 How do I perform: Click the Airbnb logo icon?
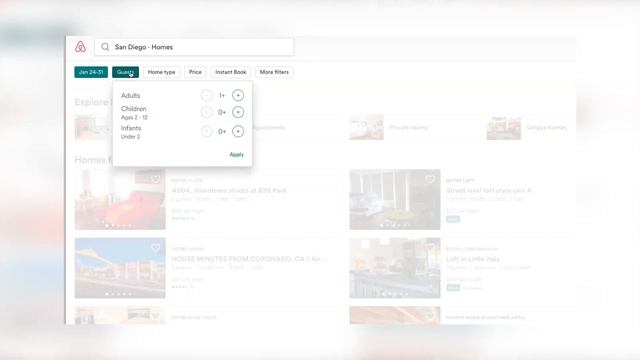(80, 47)
